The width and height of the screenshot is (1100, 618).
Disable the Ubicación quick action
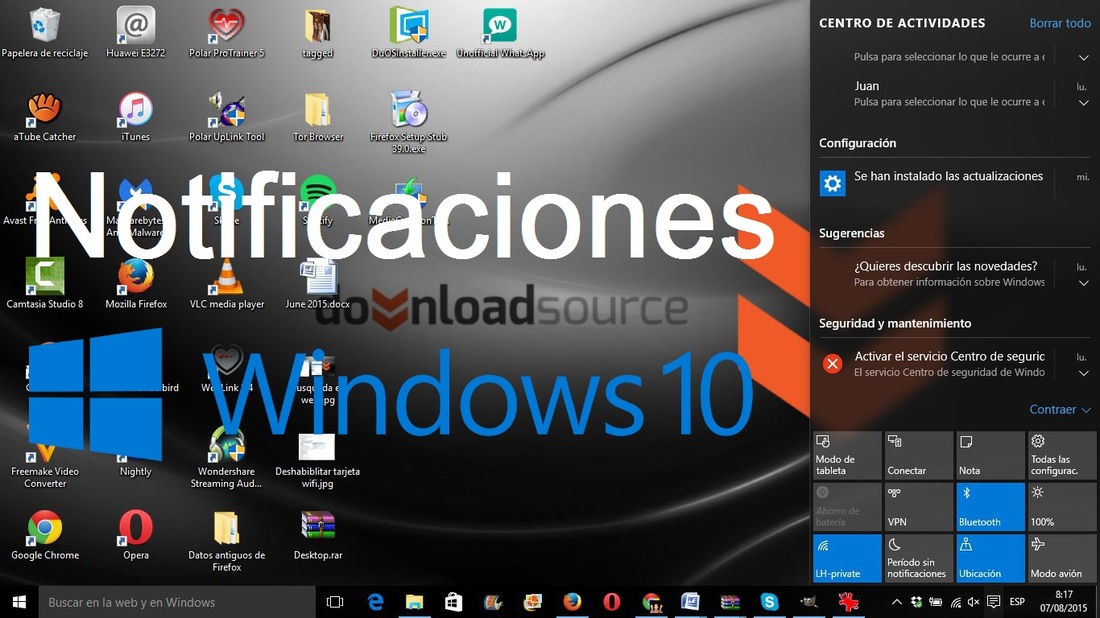click(990, 558)
